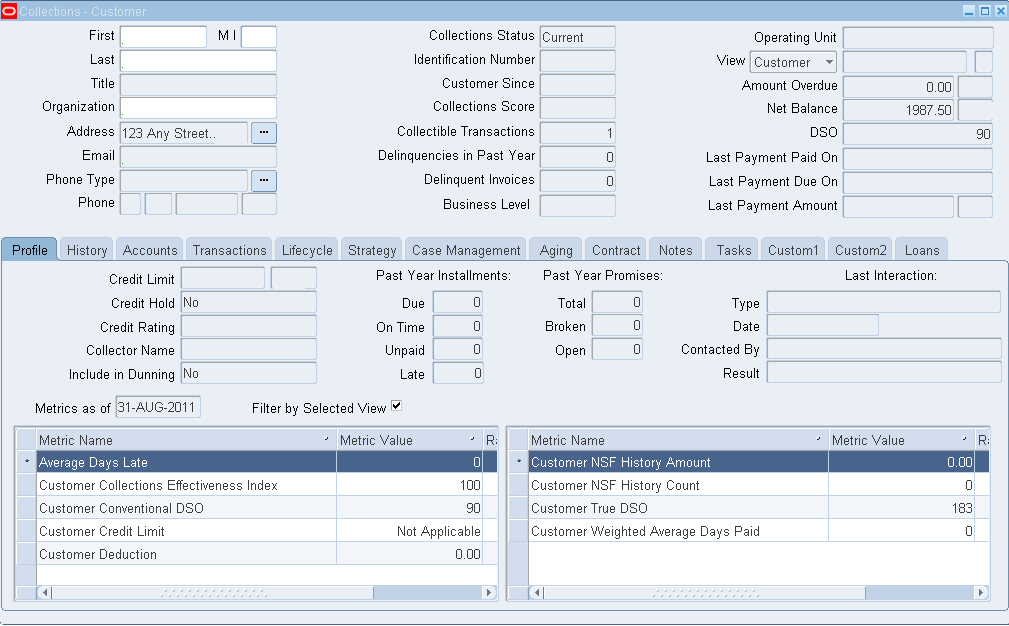1009x626 pixels.
Task: Switch to the Loans tab
Action: pyautogui.click(x=921, y=249)
